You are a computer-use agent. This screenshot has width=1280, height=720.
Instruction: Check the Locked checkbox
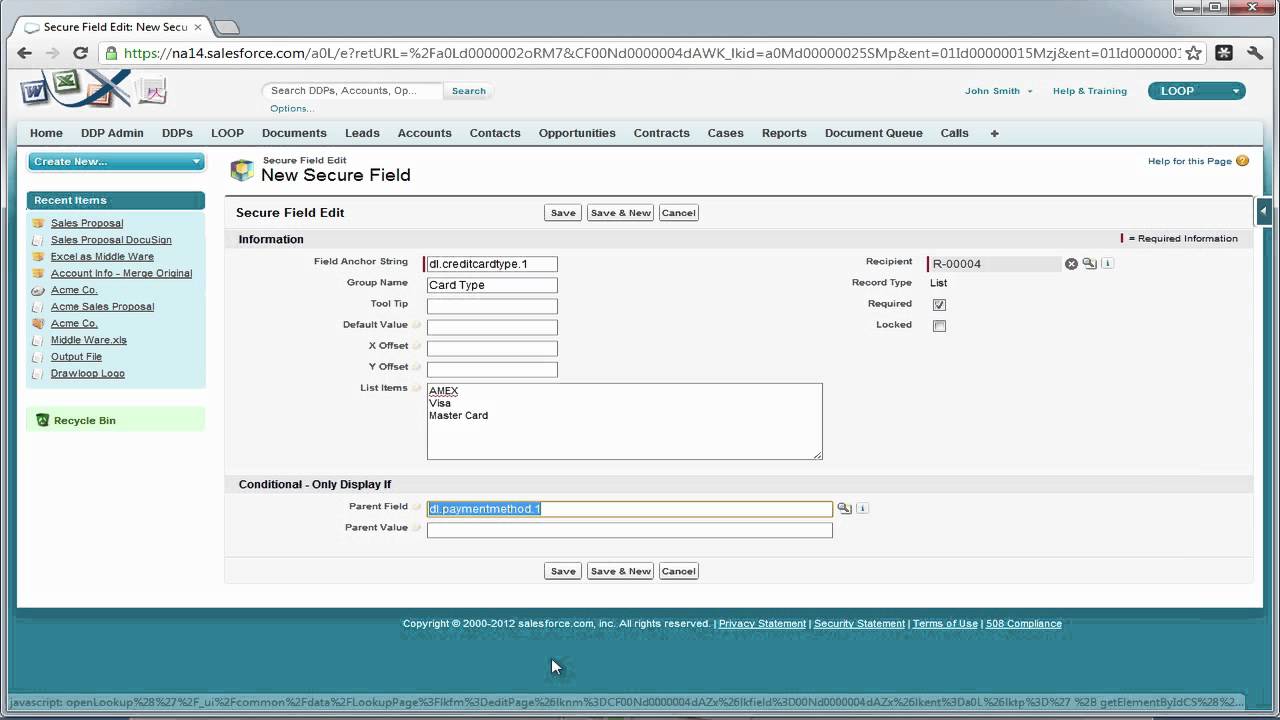point(939,326)
